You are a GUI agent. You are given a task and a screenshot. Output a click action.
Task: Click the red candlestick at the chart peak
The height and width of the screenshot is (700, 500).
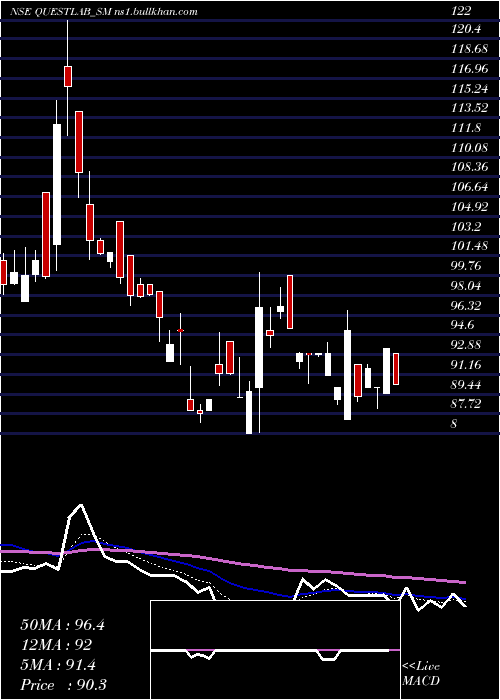[68, 76]
